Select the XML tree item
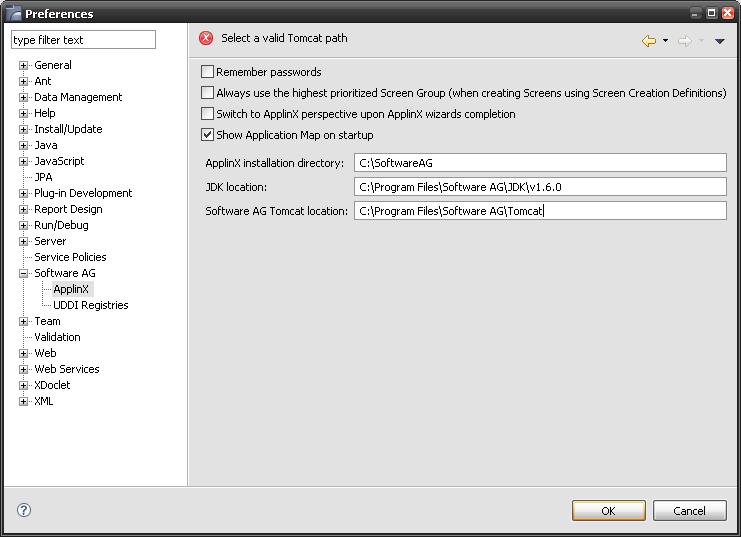Image resolution: width=741 pixels, height=537 pixels. 43,401
